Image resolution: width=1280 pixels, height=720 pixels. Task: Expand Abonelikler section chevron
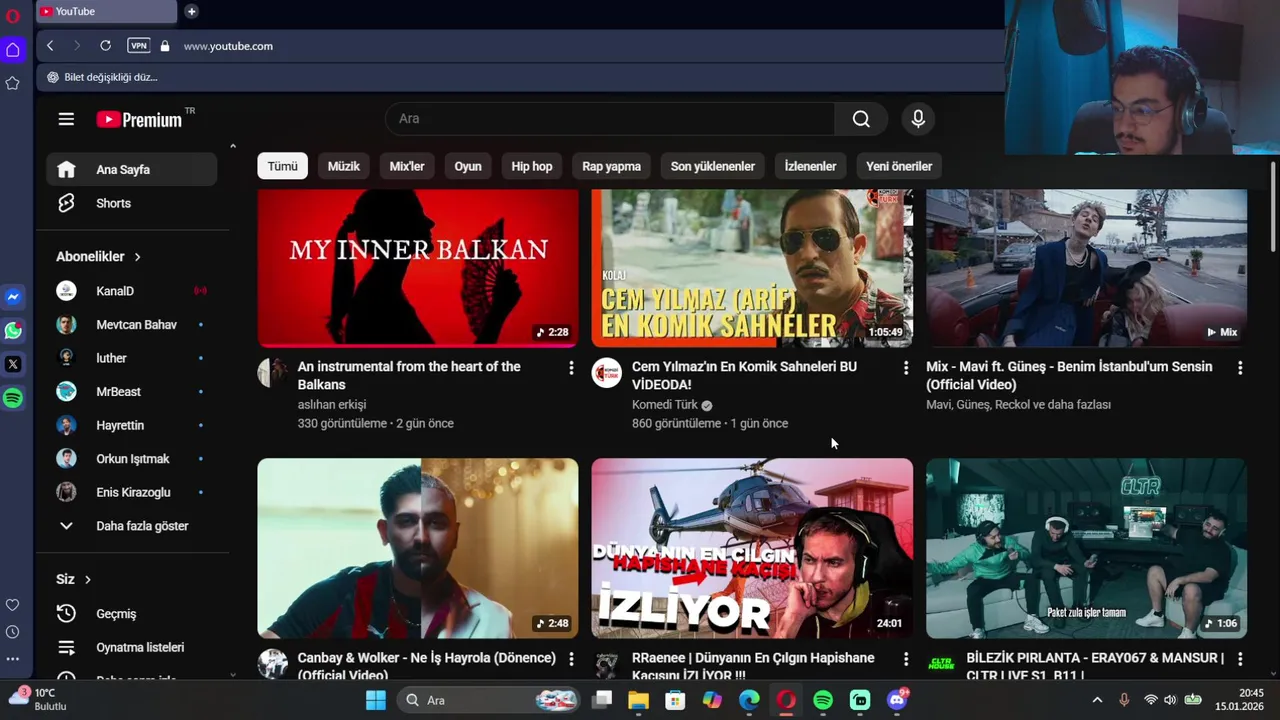[x=137, y=257]
